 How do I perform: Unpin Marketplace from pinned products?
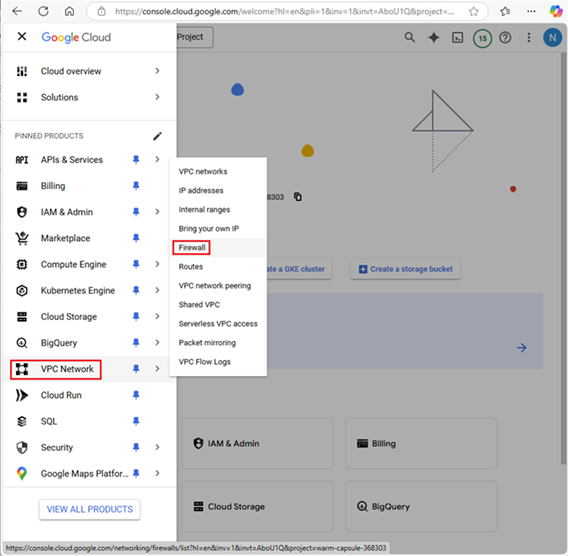(136, 238)
